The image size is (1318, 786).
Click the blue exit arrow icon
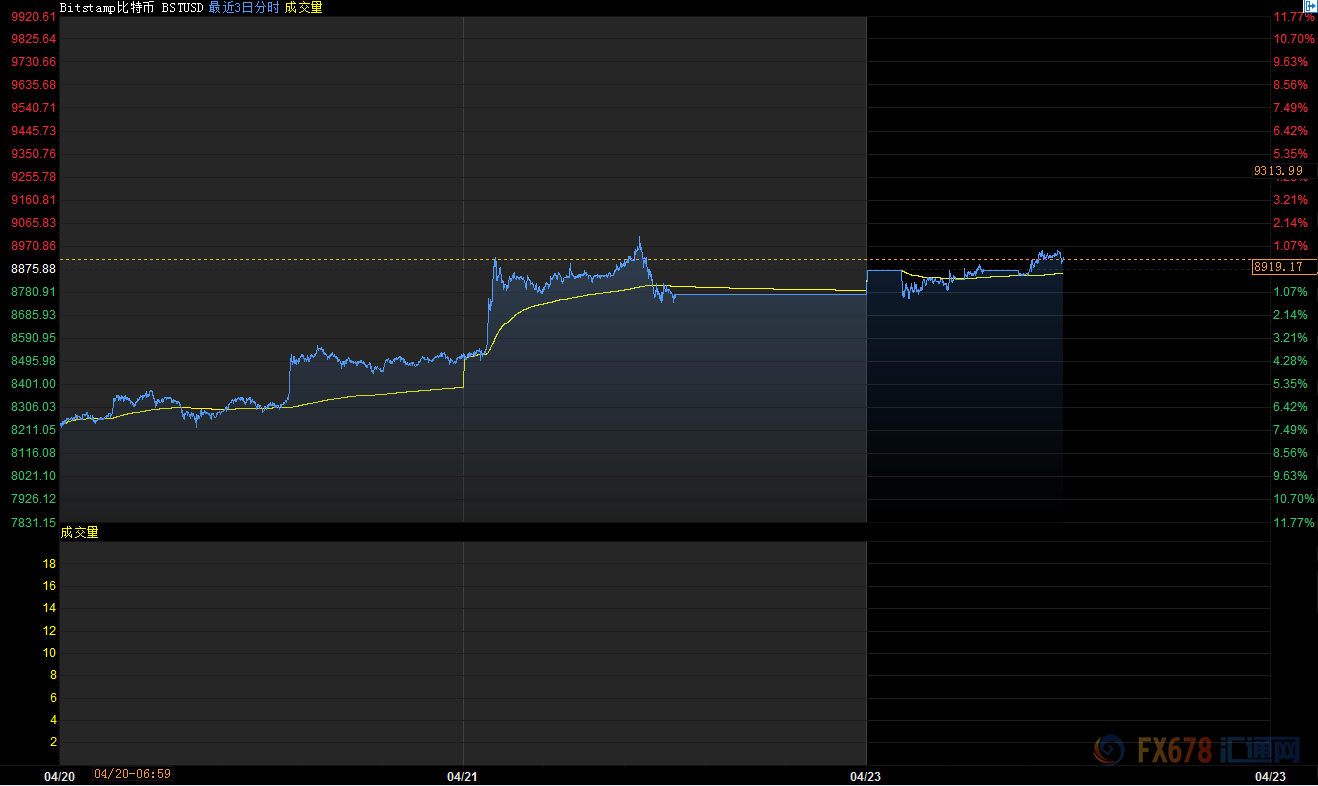1309,6
